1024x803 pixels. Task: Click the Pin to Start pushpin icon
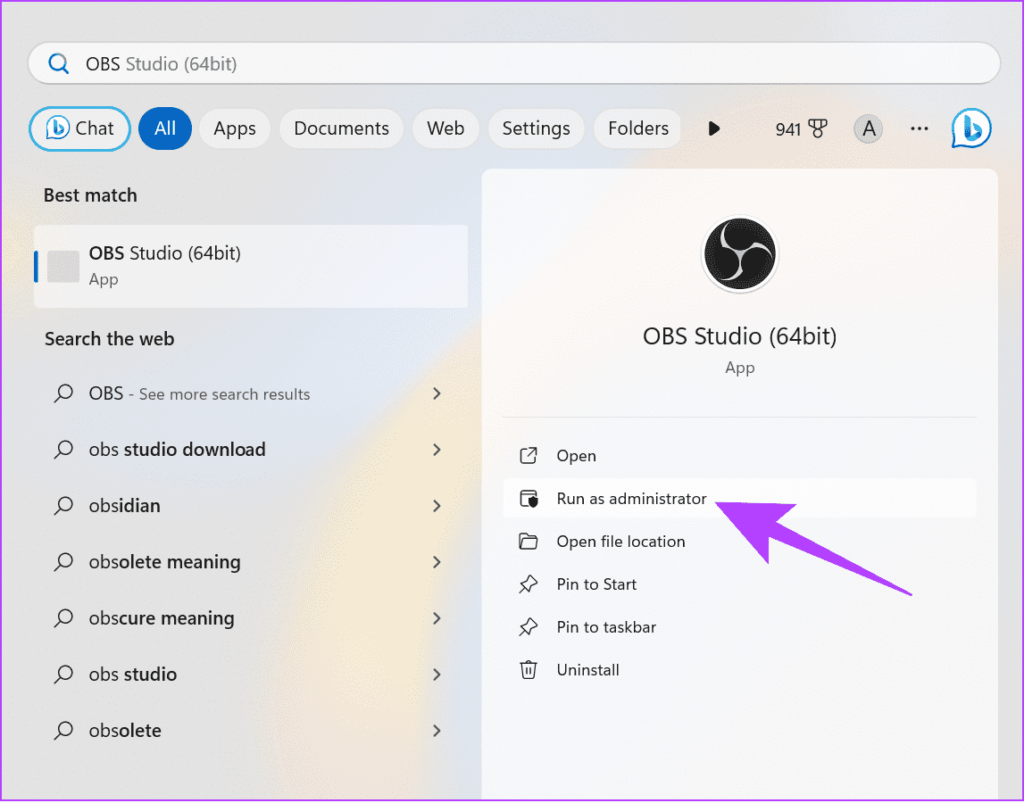[x=529, y=584]
